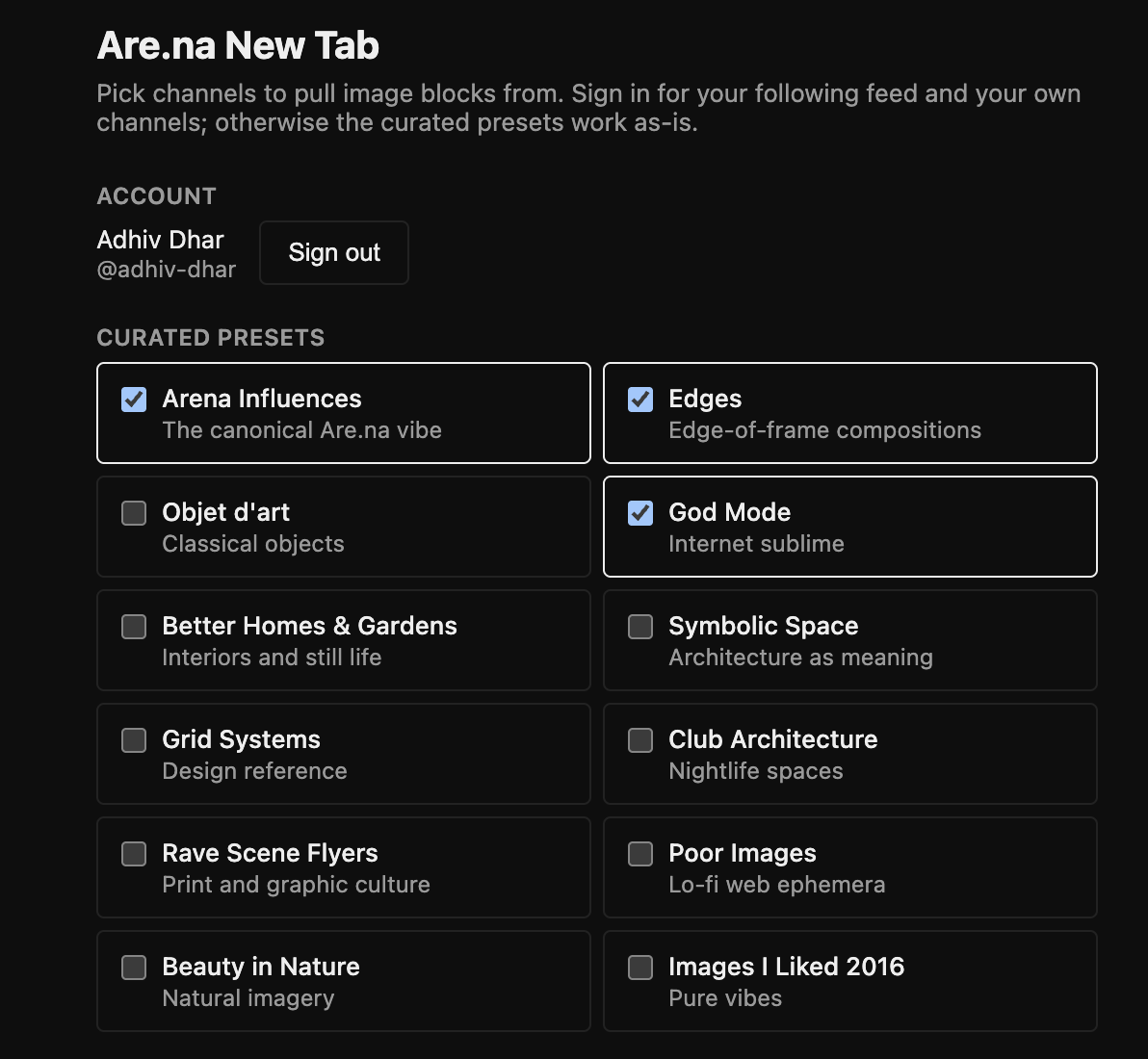
Task: Tick the Rave Scene Flyers checkbox
Action: 134,853
